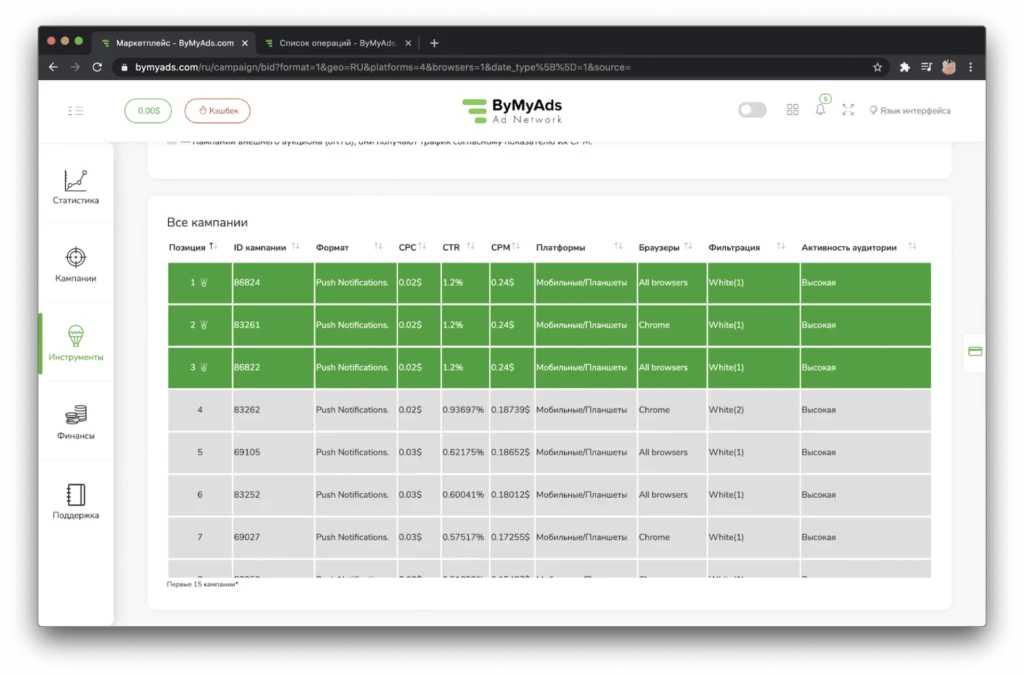Open the Статистика section in sidebar
The width and height of the screenshot is (1024, 677).
click(76, 187)
